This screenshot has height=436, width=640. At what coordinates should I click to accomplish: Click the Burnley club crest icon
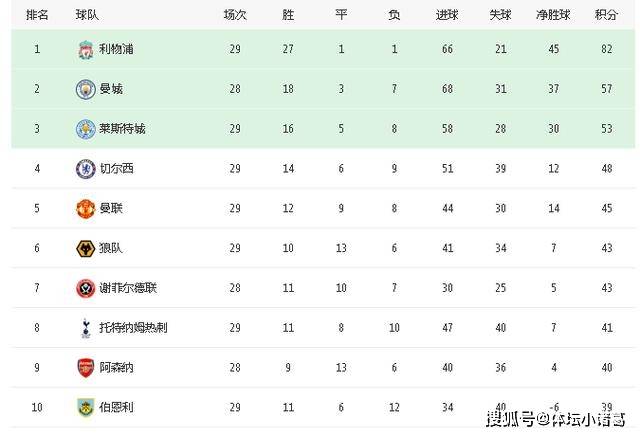click(x=85, y=408)
